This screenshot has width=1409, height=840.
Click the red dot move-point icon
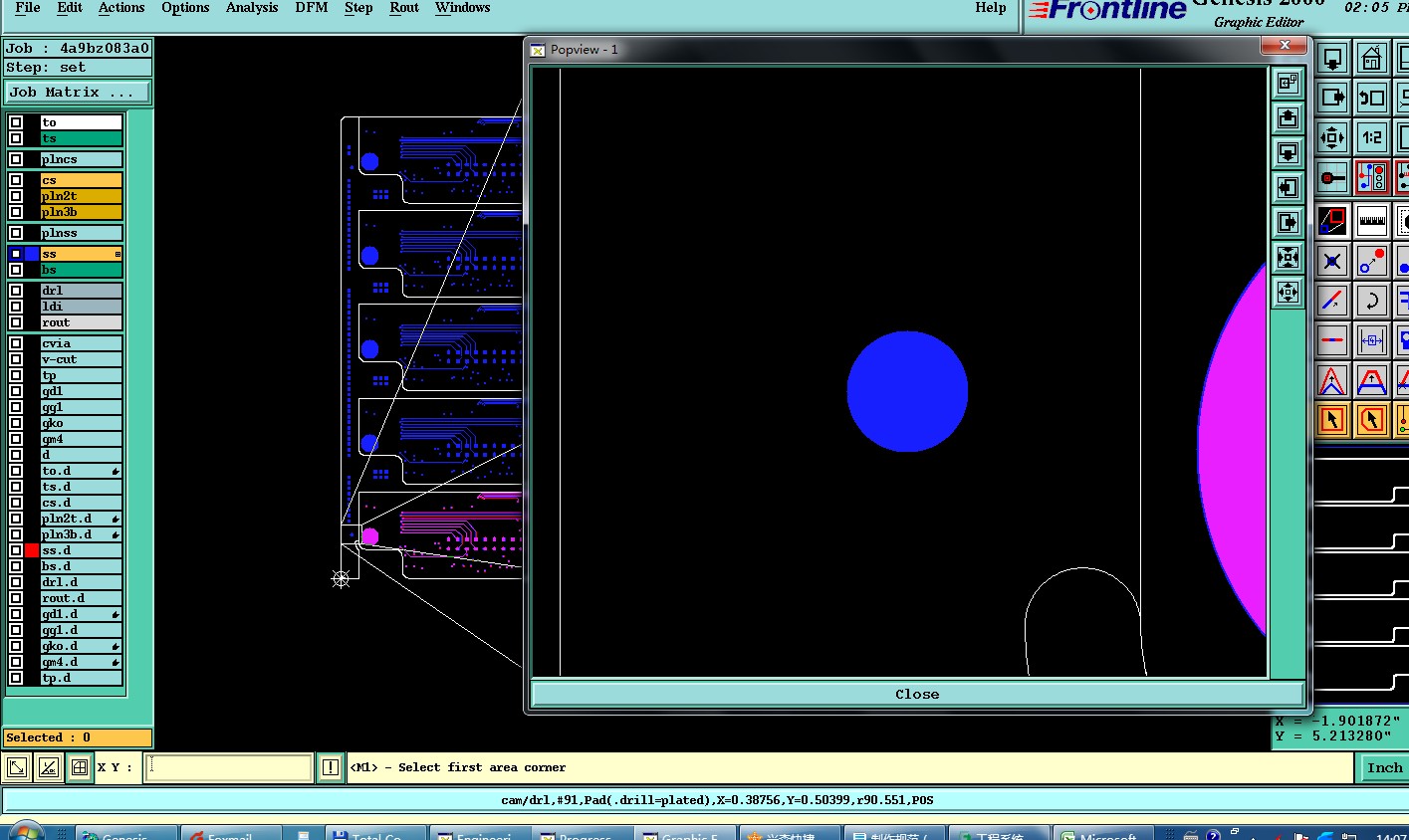point(1371,262)
